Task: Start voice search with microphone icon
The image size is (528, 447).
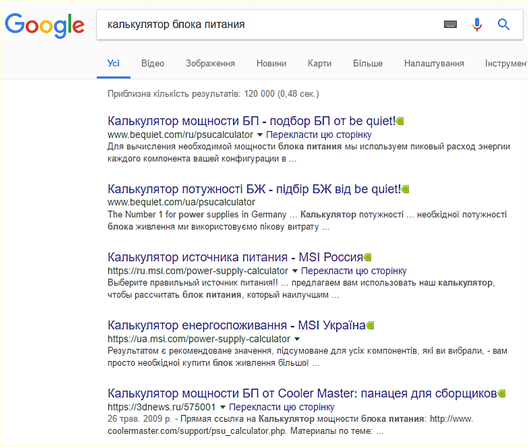Action: tap(477, 25)
